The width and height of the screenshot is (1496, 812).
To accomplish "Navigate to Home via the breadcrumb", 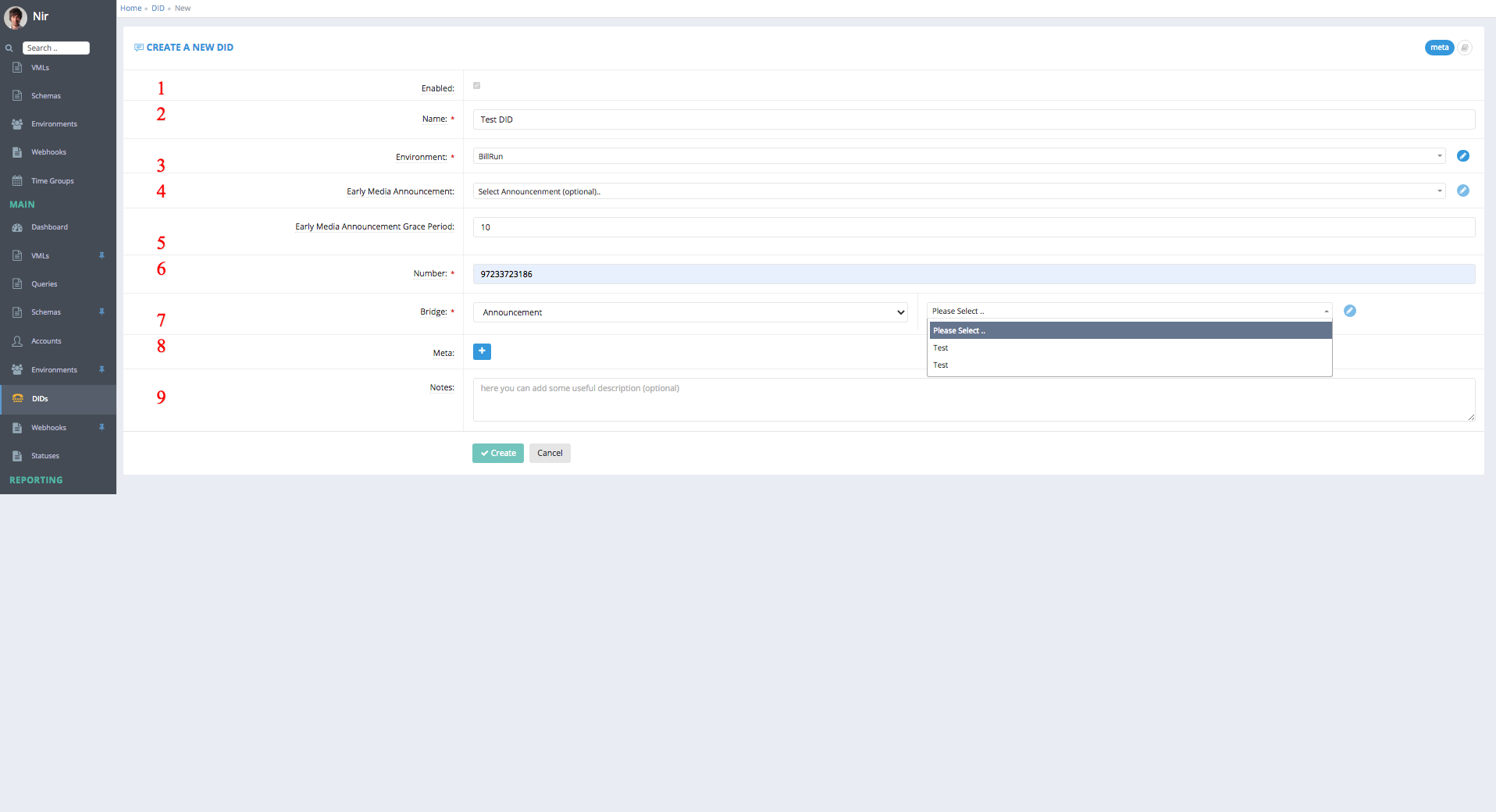I will pyautogui.click(x=130, y=8).
